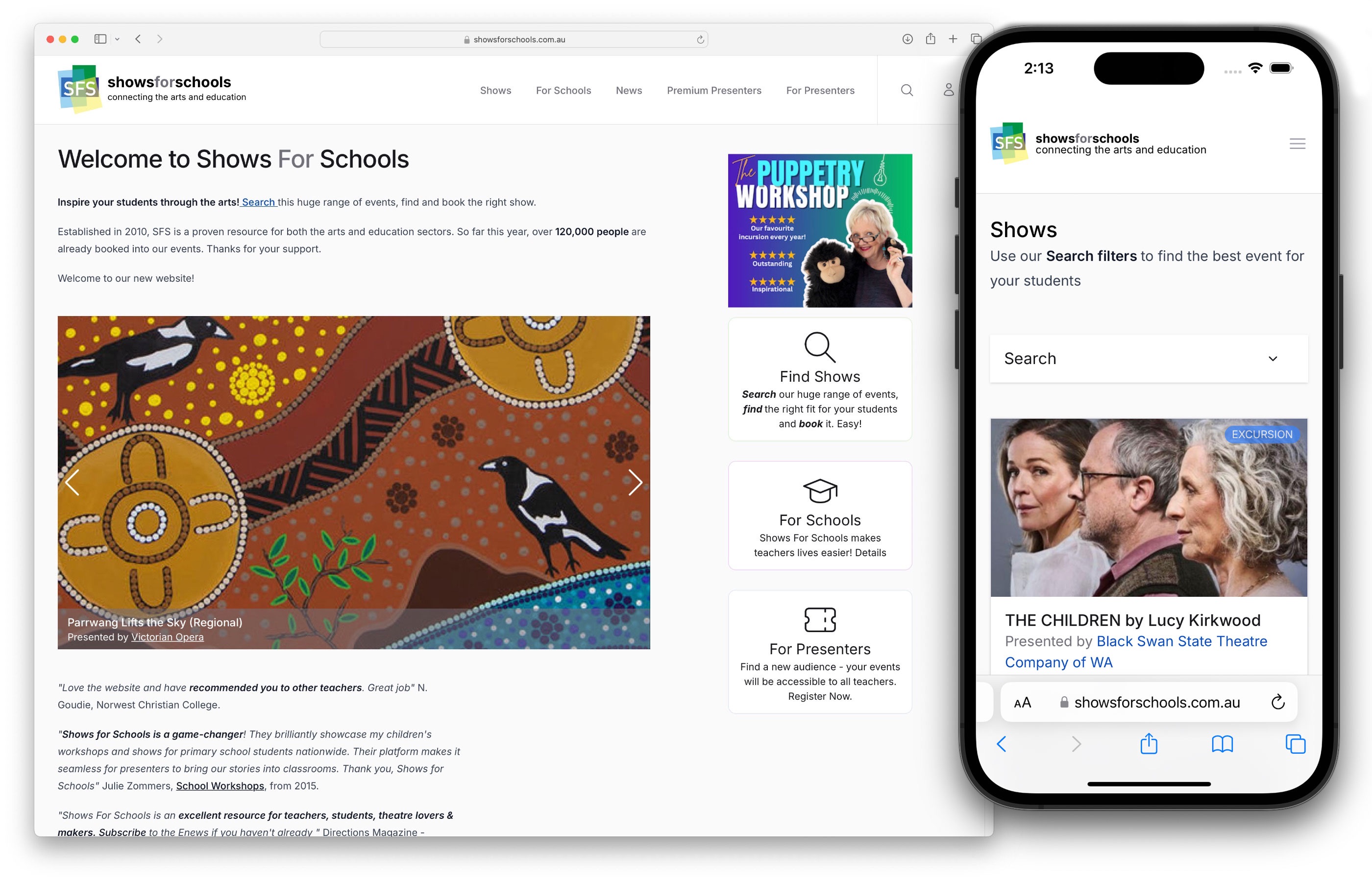Open the user account icon
The width and height of the screenshot is (1372, 882).
click(948, 91)
